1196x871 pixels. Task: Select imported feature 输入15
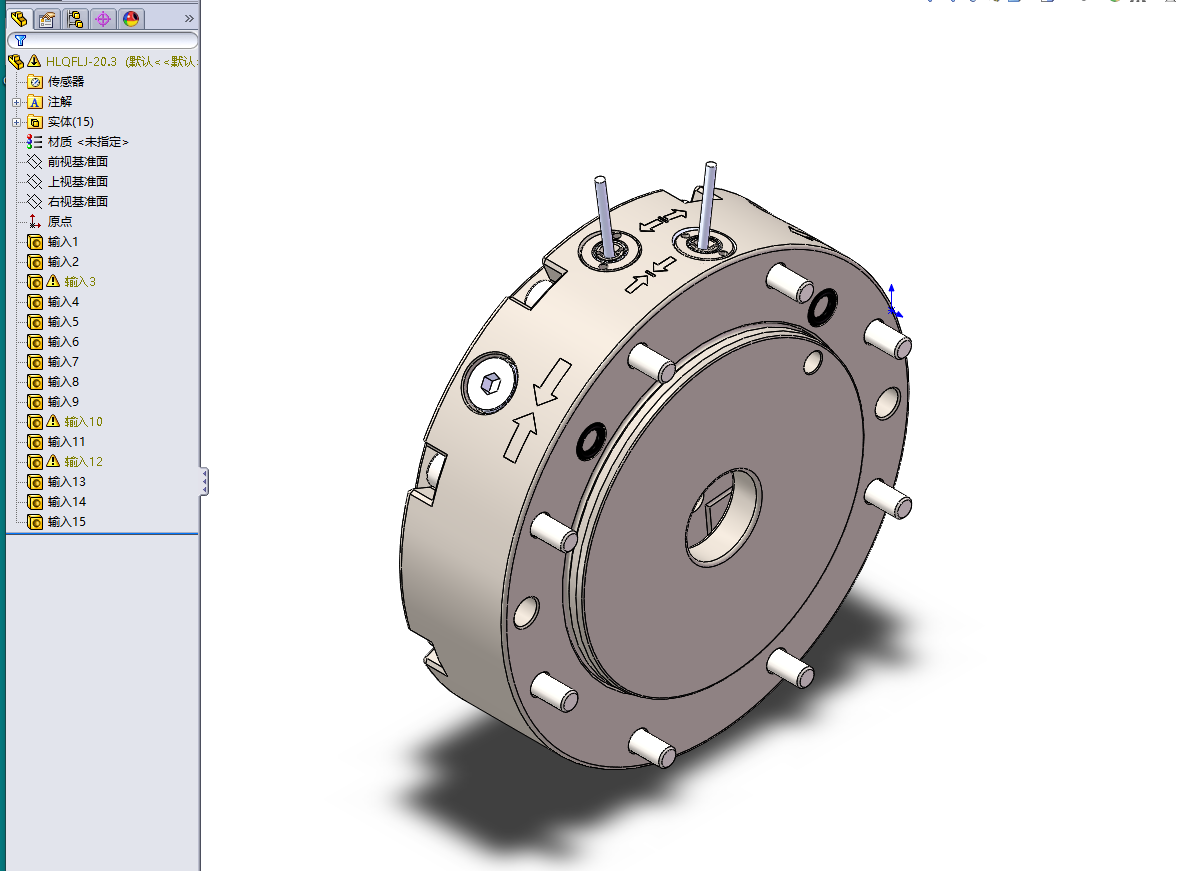click(66, 522)
